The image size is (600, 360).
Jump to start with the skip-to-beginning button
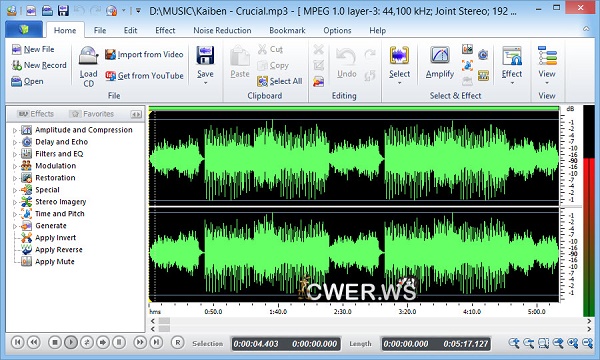[17, 342]
